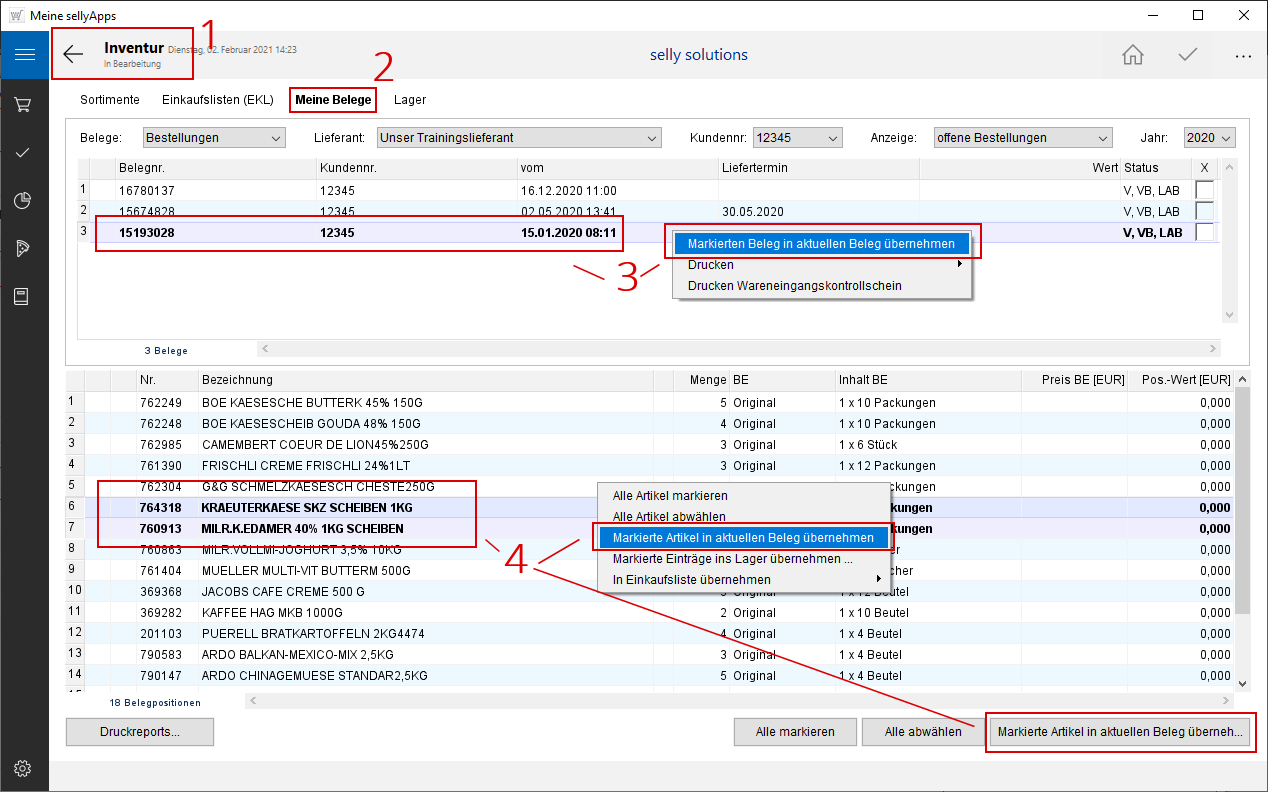
Task: Click the back arrow next to Inventur
Action: (x=73, y=55)
